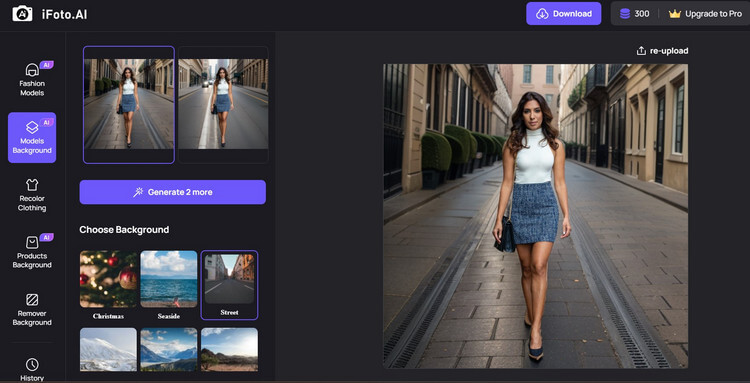Choose the Street background
Viewport: 750px width, 383px height.
coord(229,285)
